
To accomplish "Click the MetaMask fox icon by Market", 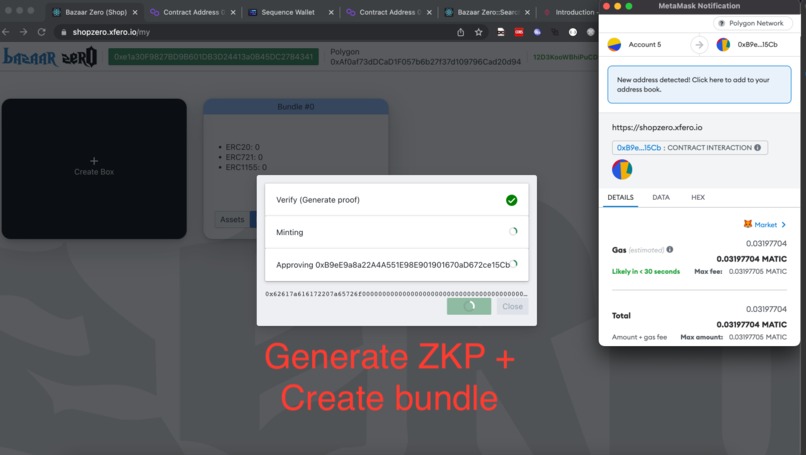I will (748, 224).
